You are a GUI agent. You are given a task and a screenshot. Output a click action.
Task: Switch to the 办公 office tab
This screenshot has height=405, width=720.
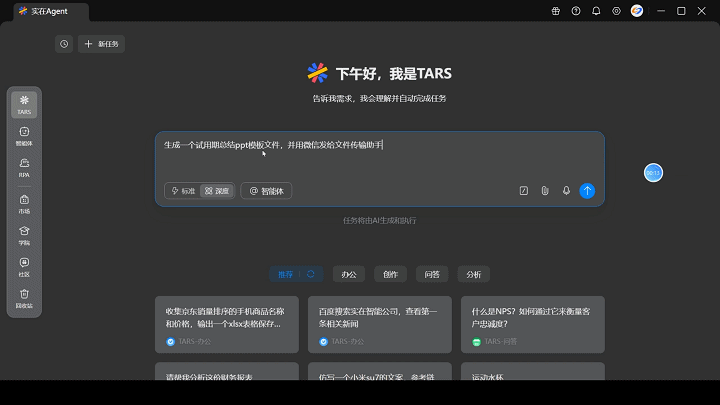(349, 274)
